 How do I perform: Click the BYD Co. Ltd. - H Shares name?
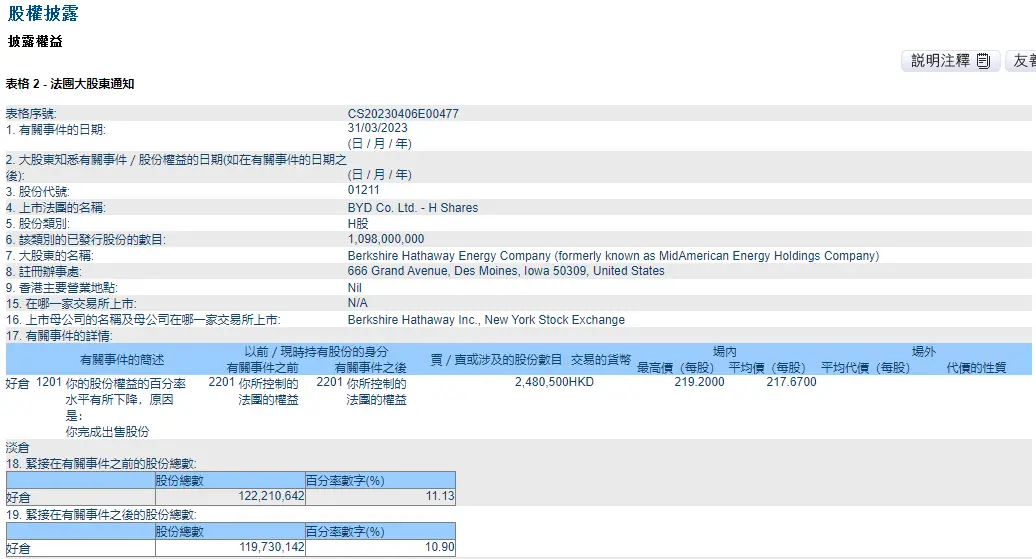(413, 207)
